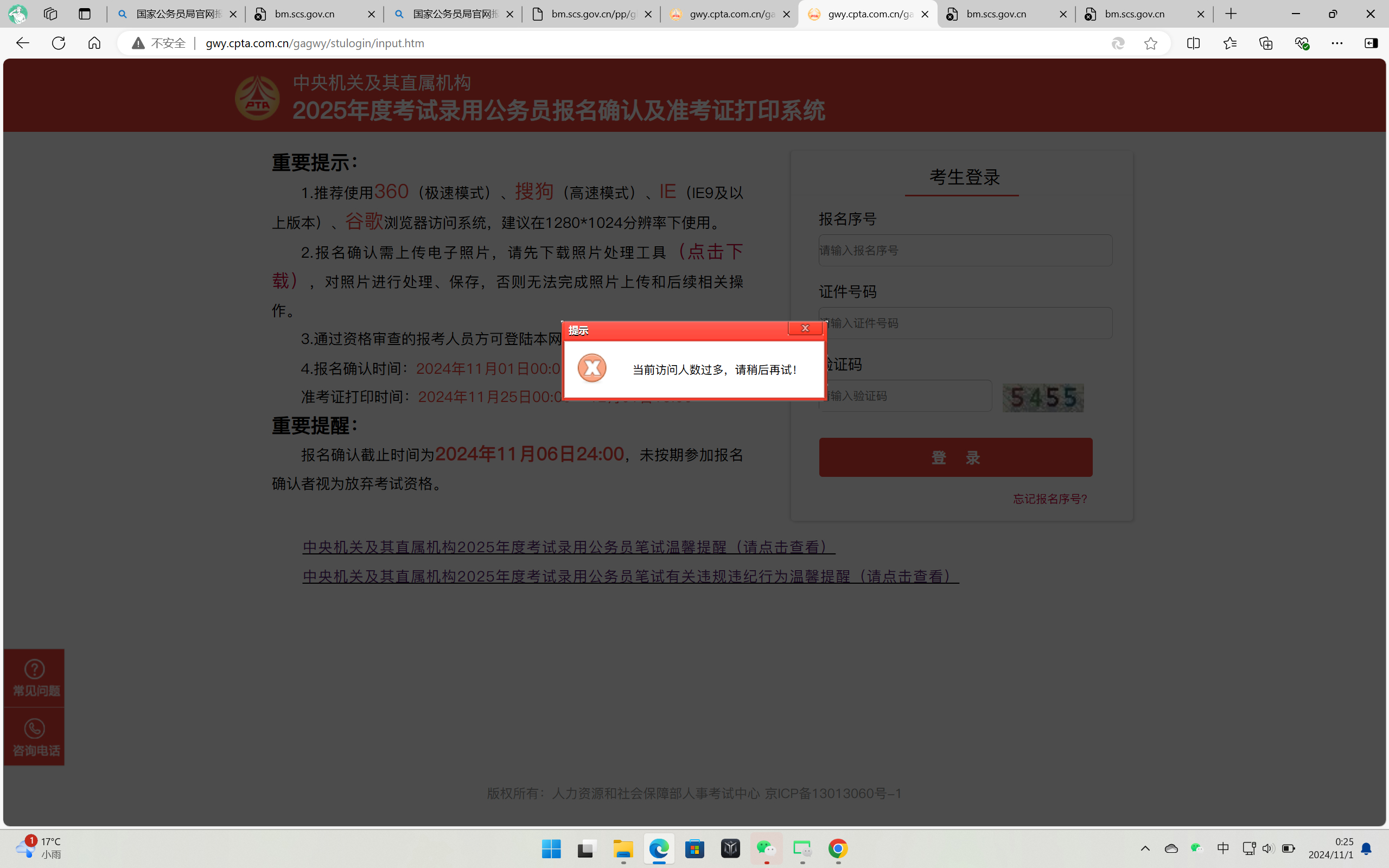Click the PTA logo in header
Screen dimensions: 1389x868
tap(257, 98)
